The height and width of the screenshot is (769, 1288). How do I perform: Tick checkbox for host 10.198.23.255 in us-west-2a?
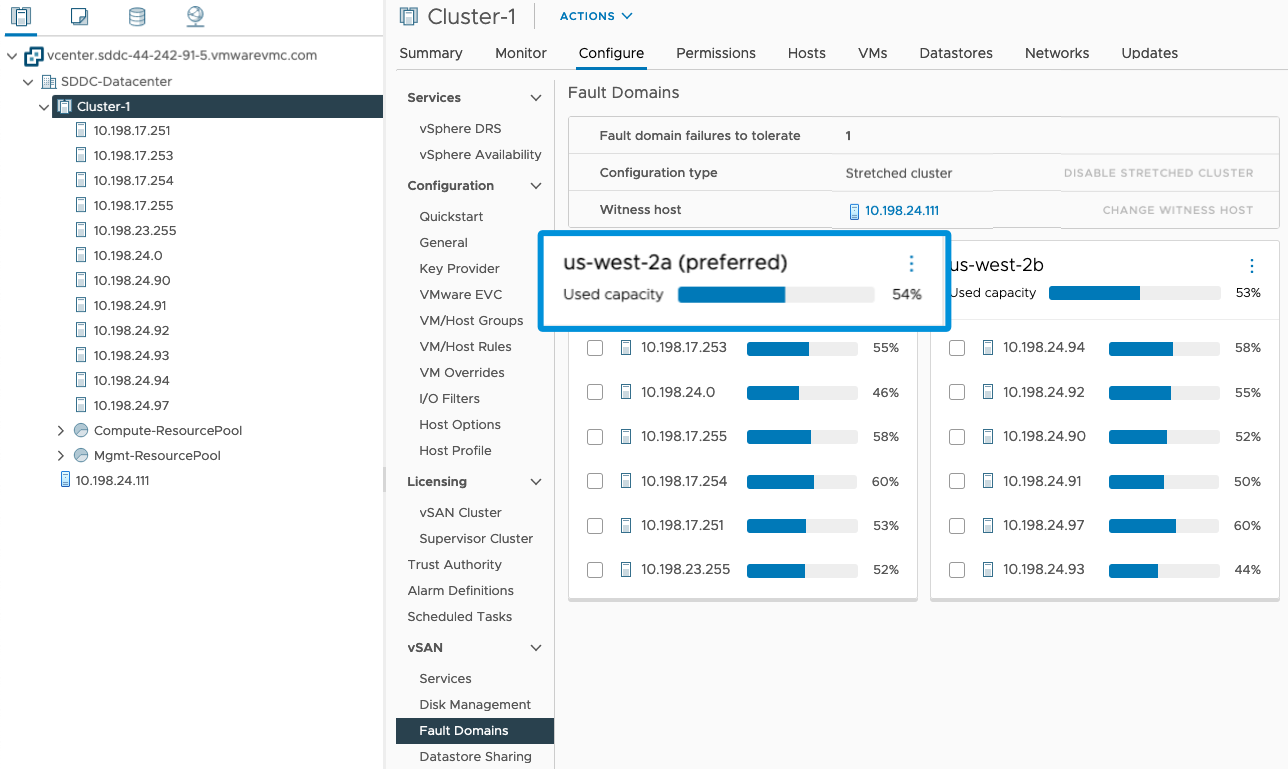click(x=595, y=570)
